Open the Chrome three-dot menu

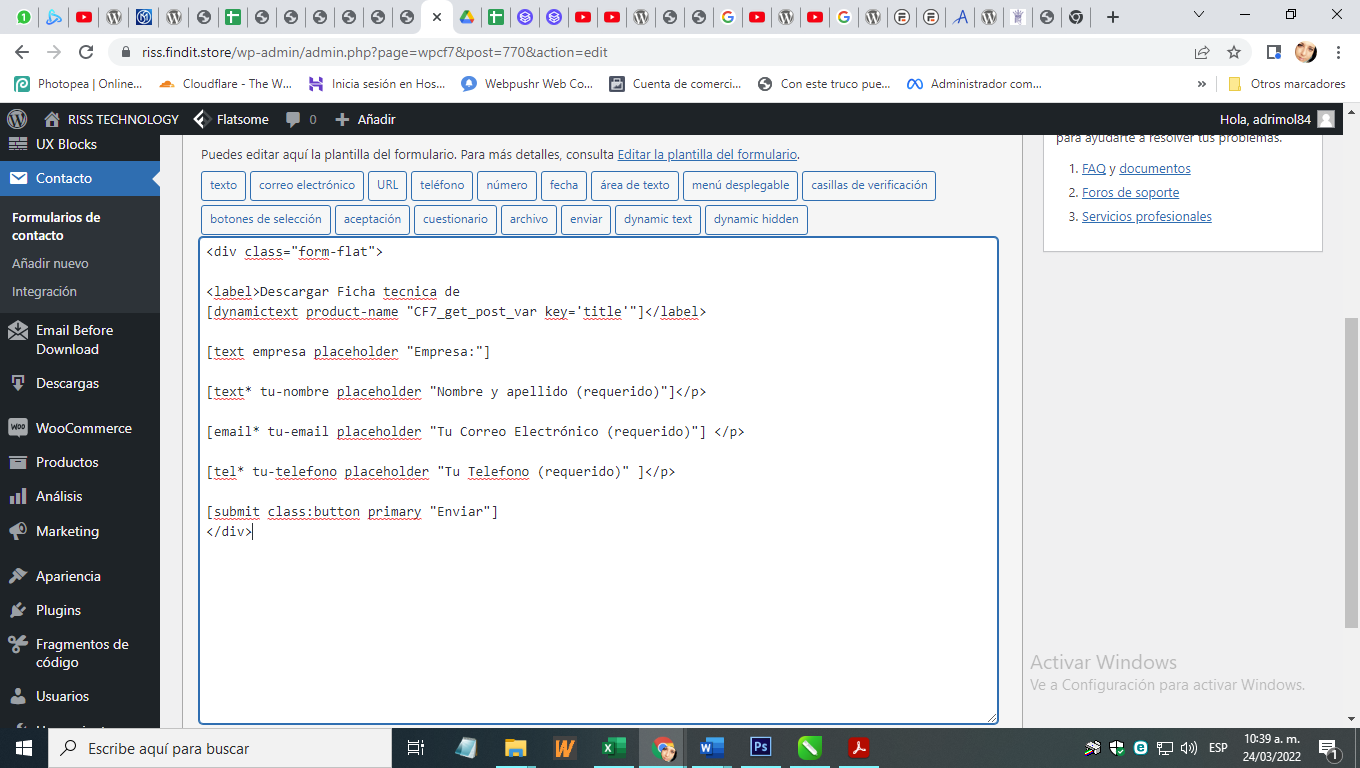(1338, 52)
